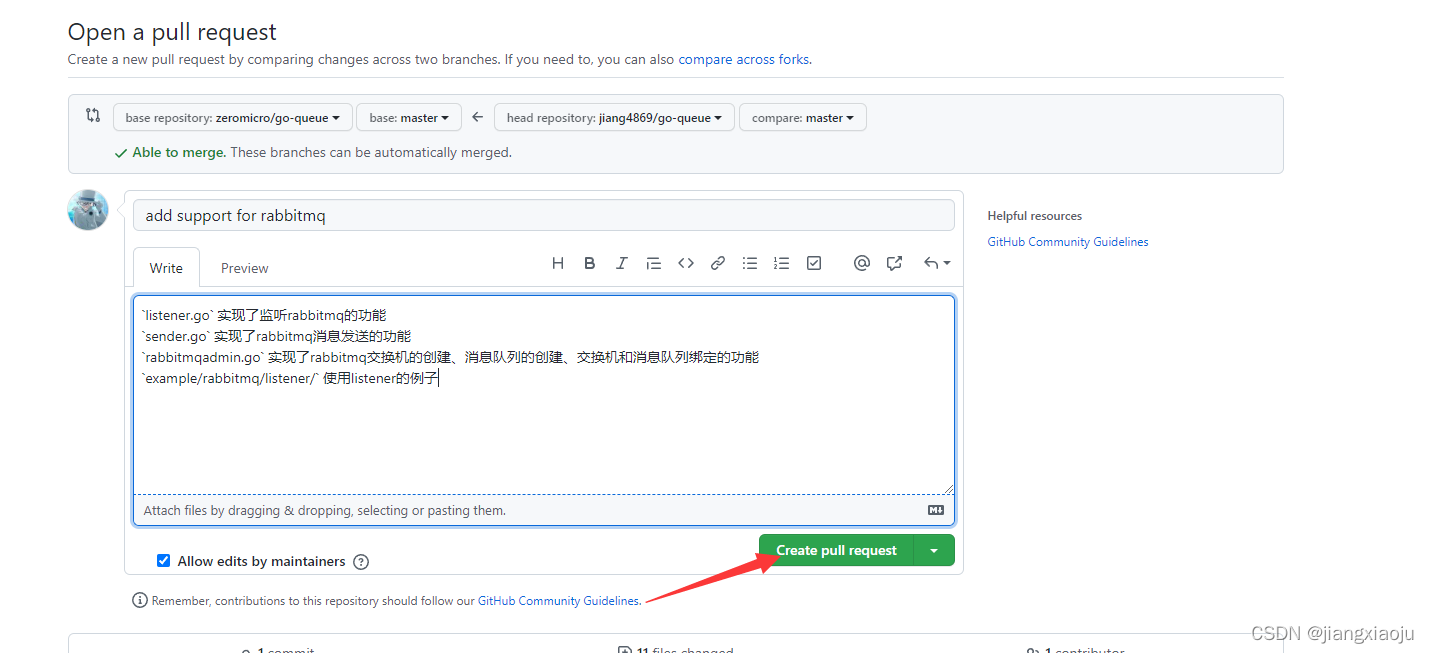Reference an issue or pull request
The image size is (1429, 653).
click(894, 263)
